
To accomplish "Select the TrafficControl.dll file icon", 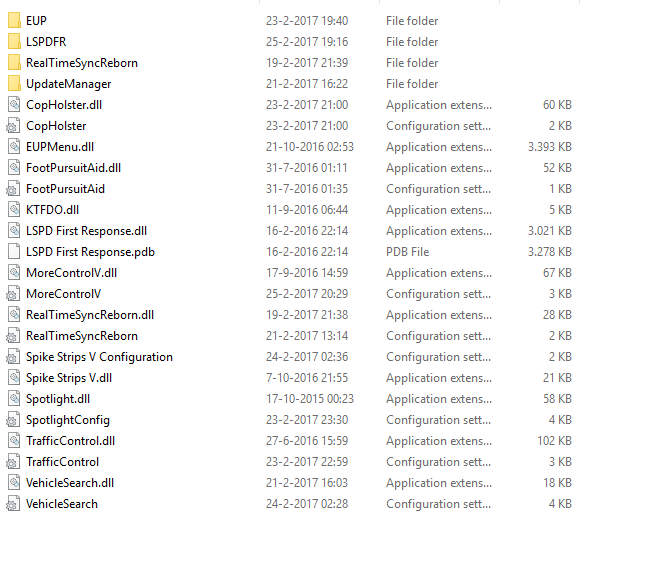I will 14,441.
